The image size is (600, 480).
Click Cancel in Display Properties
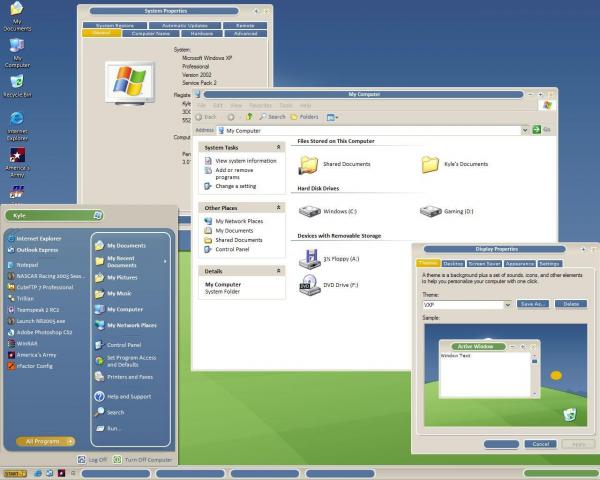(541, 444)
